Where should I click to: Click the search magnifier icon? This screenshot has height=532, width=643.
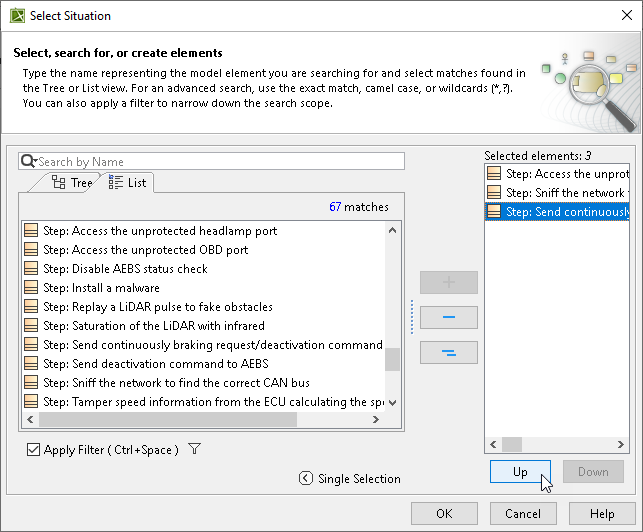click(x=27, y=161)
